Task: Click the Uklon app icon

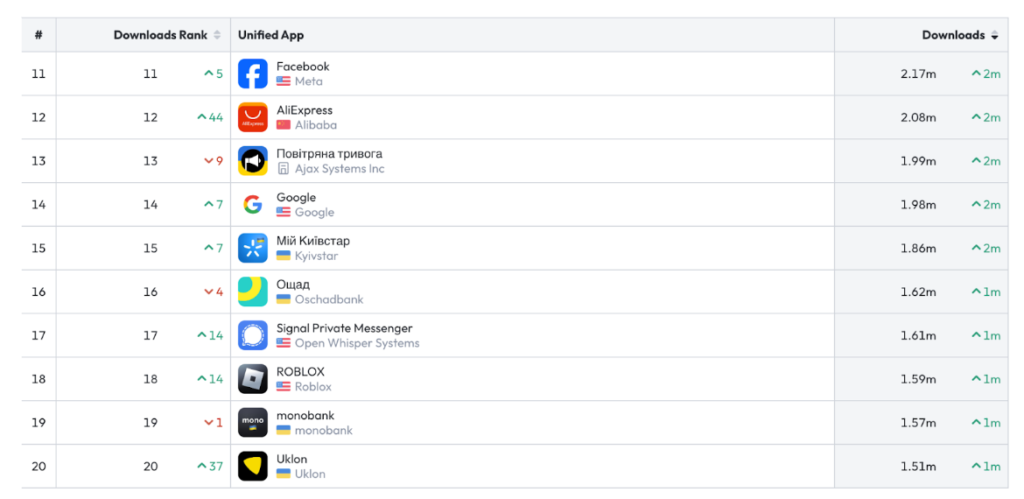Action: pos(253,466)
